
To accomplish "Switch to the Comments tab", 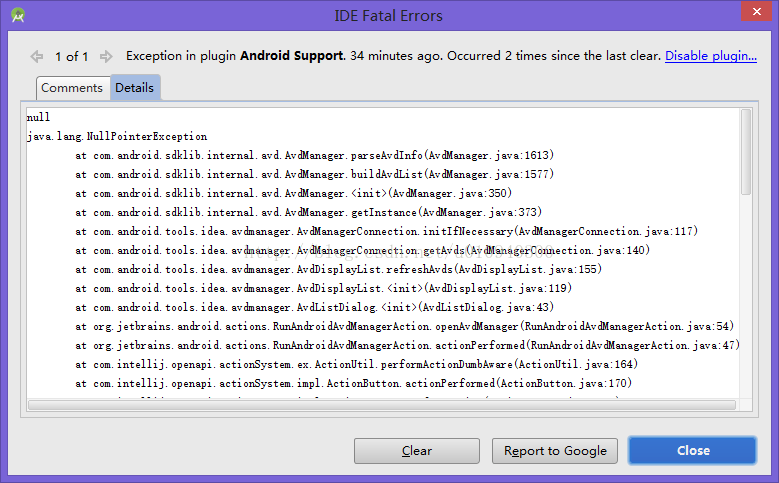I will (72, 88).
